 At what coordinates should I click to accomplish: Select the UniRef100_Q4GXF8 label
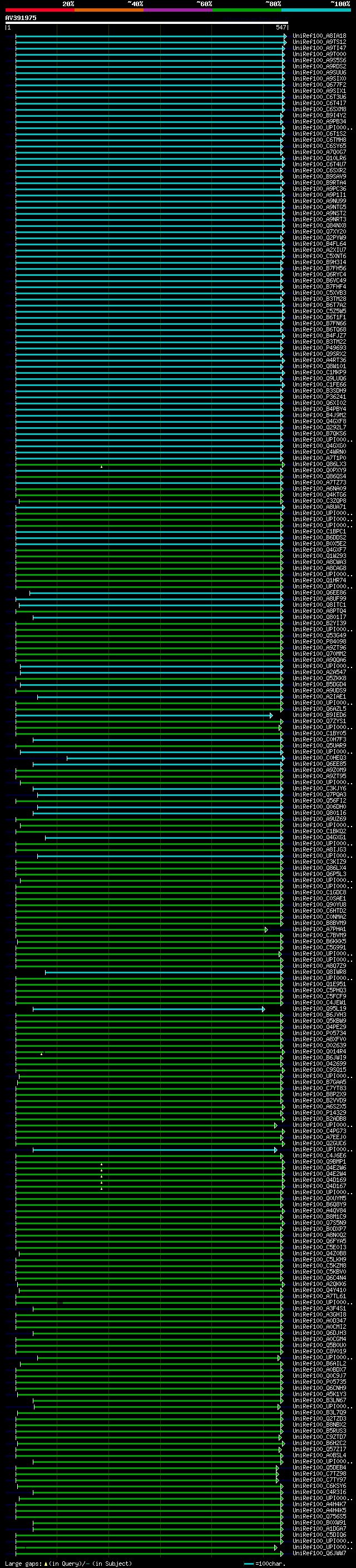319,421
